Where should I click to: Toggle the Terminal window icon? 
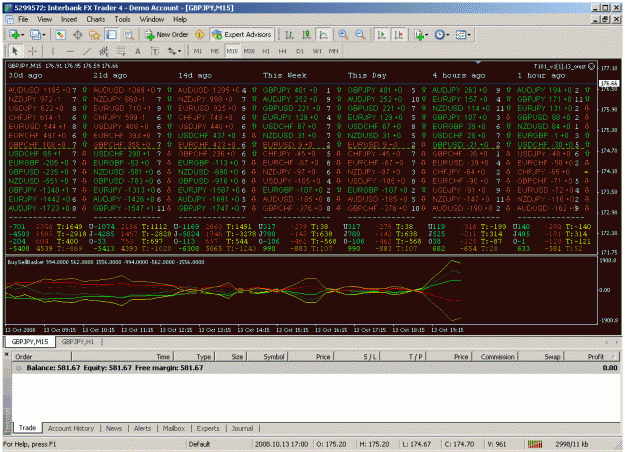point(112,35)
